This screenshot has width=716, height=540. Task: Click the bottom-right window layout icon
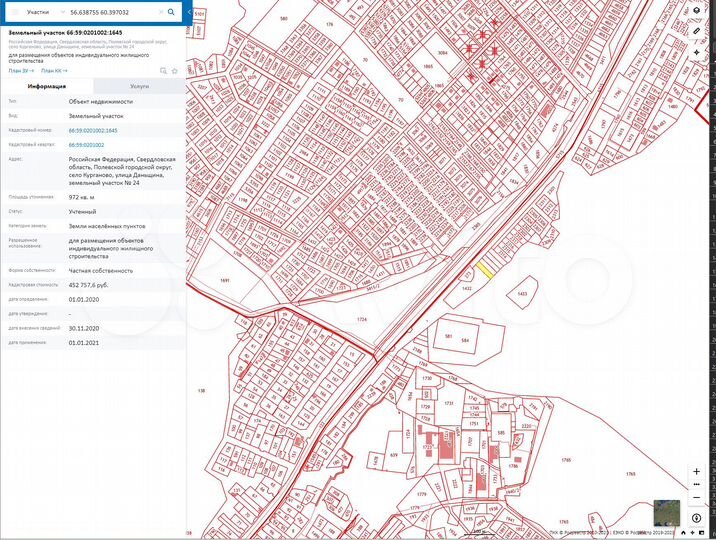point(701,533)
